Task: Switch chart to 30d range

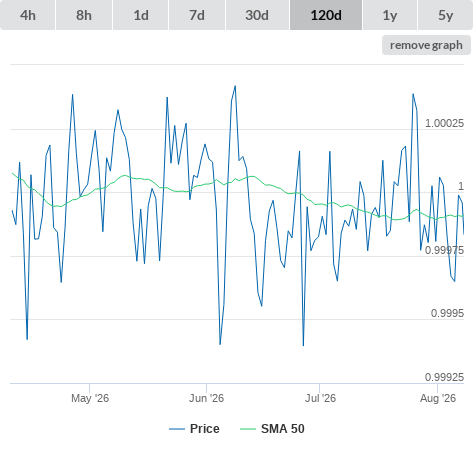Action: click(257, 15)
